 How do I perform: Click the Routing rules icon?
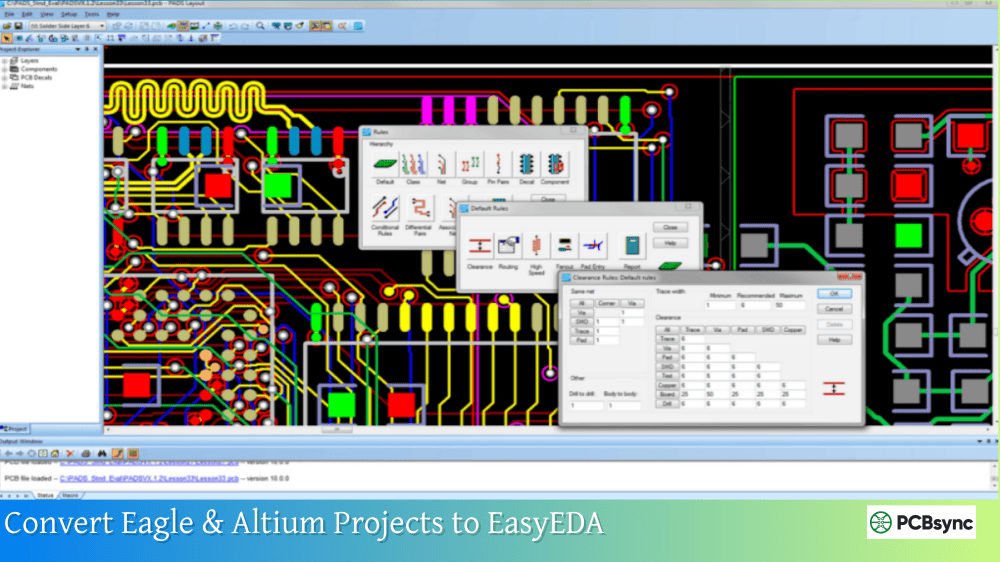(508, 245)
